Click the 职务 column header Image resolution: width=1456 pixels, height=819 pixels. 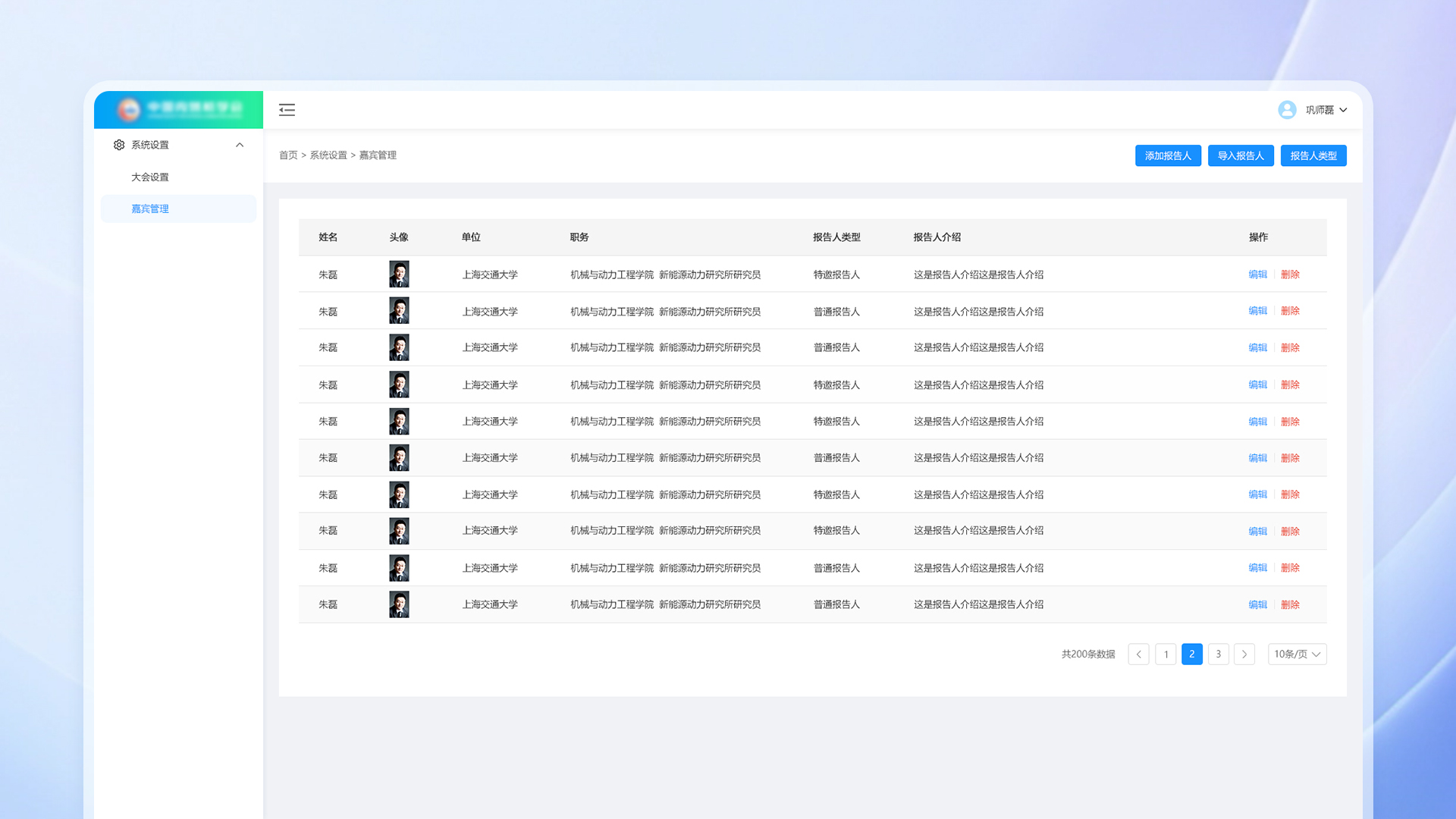(579, 237)
